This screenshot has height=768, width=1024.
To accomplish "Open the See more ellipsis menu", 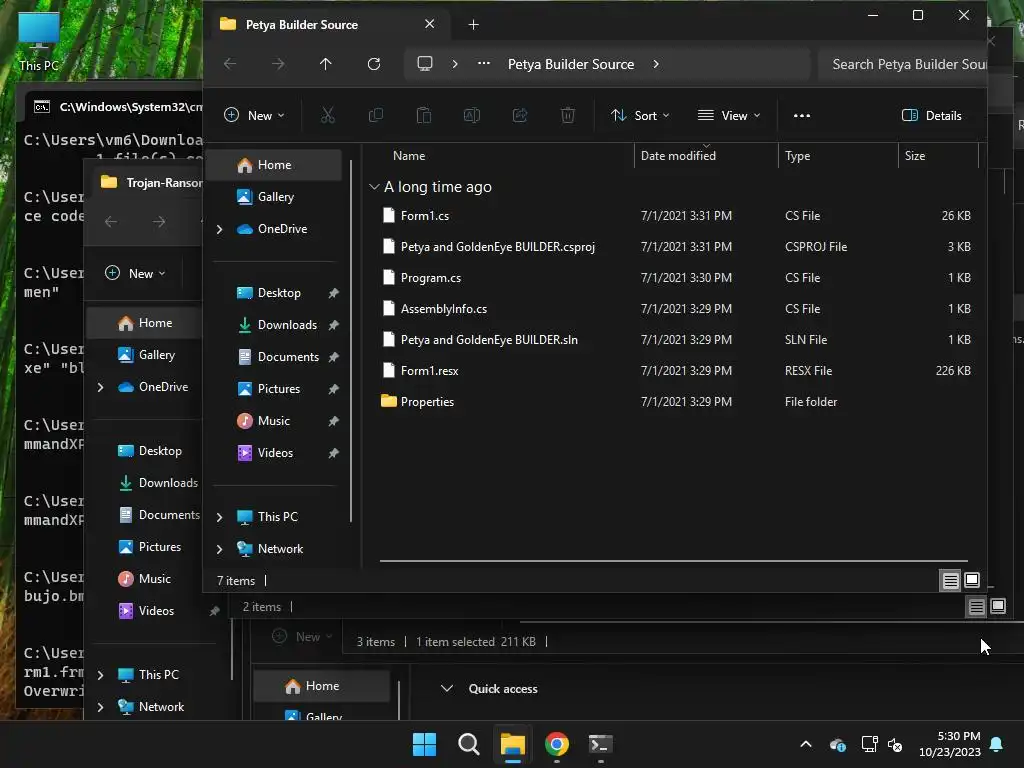I will [802, 116].
